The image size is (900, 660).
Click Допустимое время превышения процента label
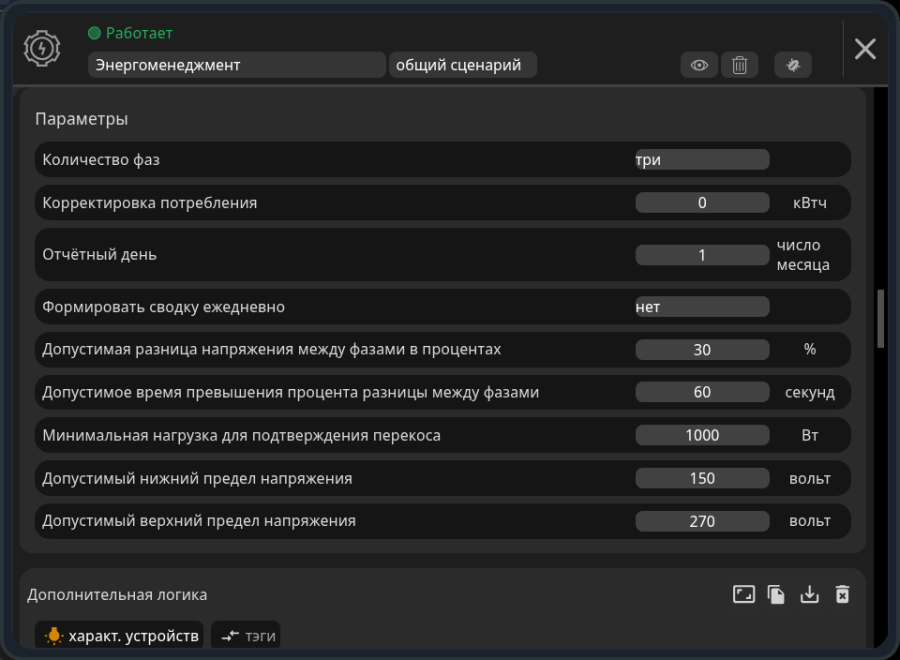tap(290, 392)
